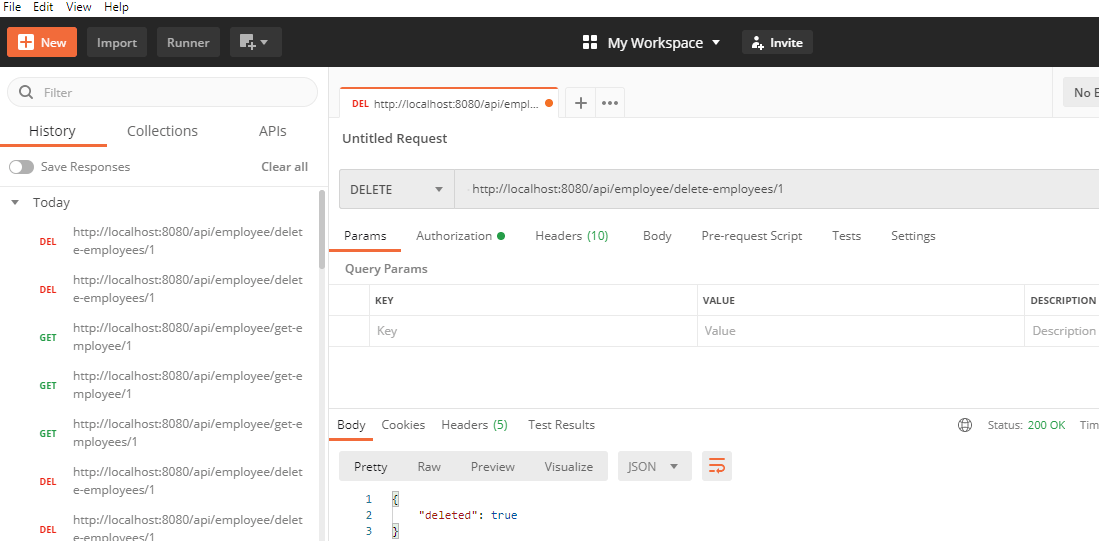Viewport: 1099px width, 541px height.
Task: Toggle the wrap lines icon
Action: pyautogui.click(x=717, y=466)
